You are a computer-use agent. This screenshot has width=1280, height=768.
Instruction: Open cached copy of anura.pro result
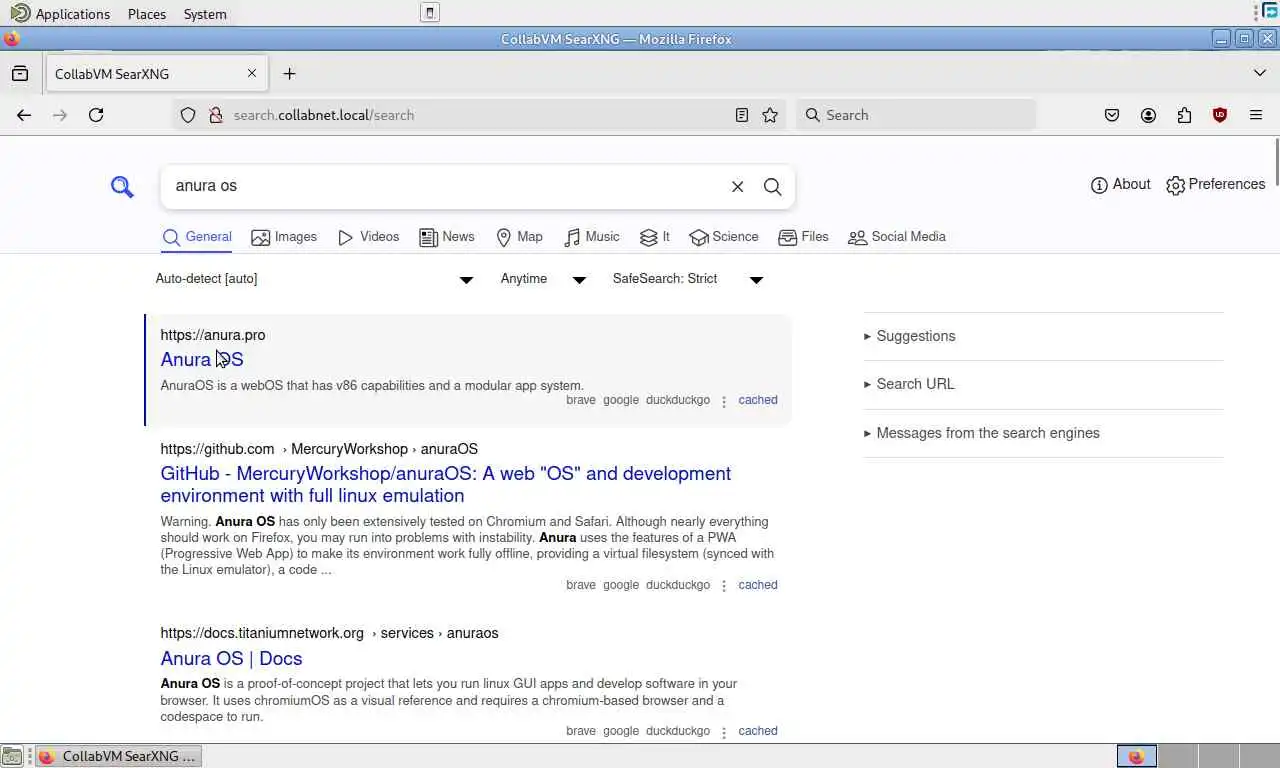click(757, 400)
